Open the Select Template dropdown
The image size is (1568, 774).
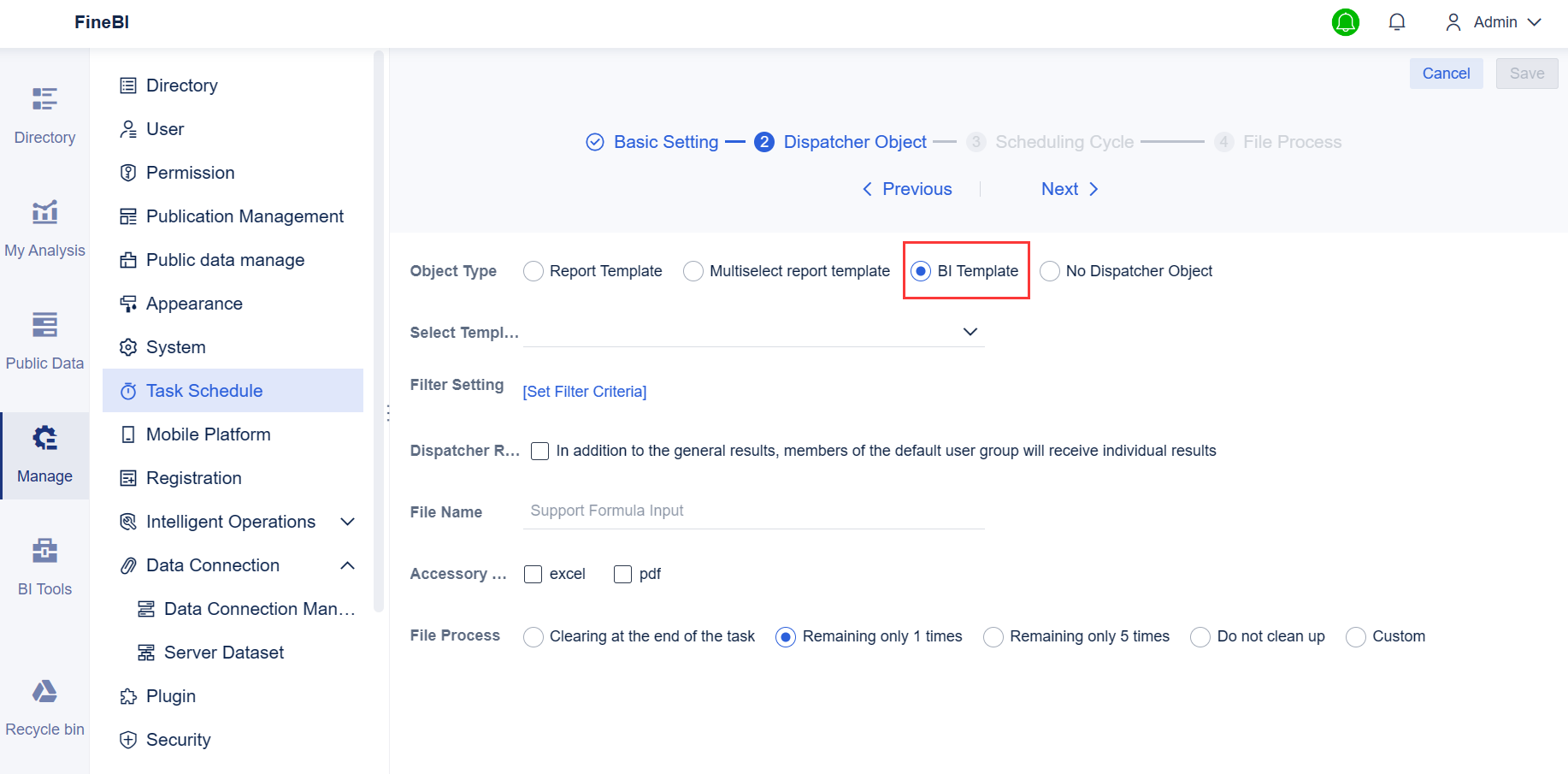pos(970,332)
